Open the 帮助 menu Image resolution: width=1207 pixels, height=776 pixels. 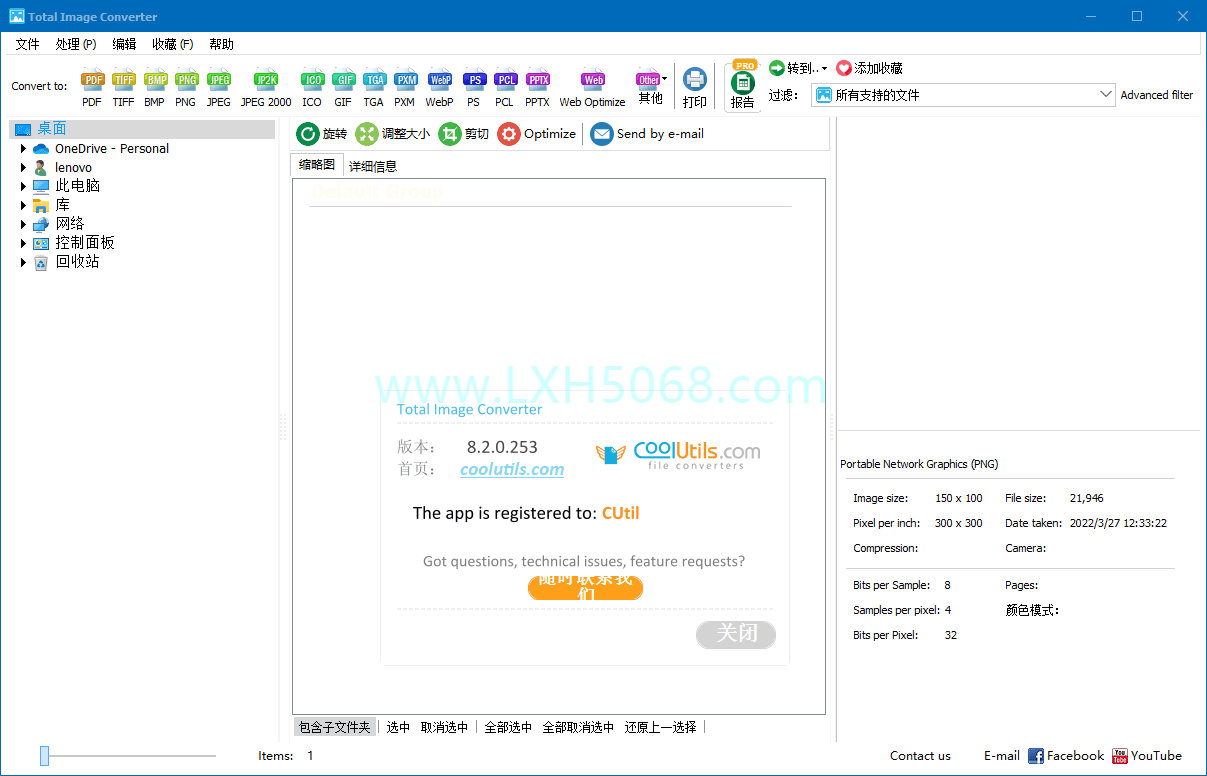pos(221,44)
